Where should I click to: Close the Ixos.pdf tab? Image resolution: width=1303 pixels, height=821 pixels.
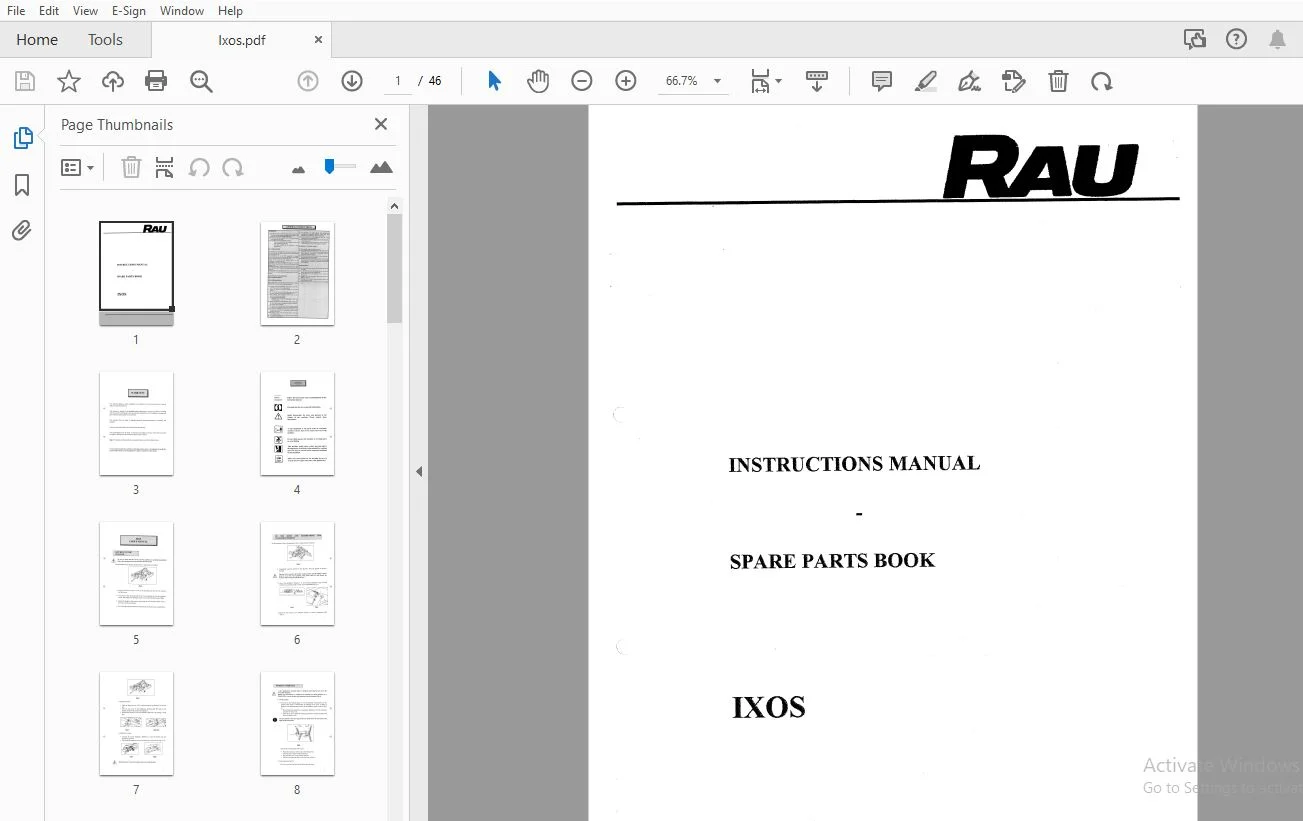(319, 40)
